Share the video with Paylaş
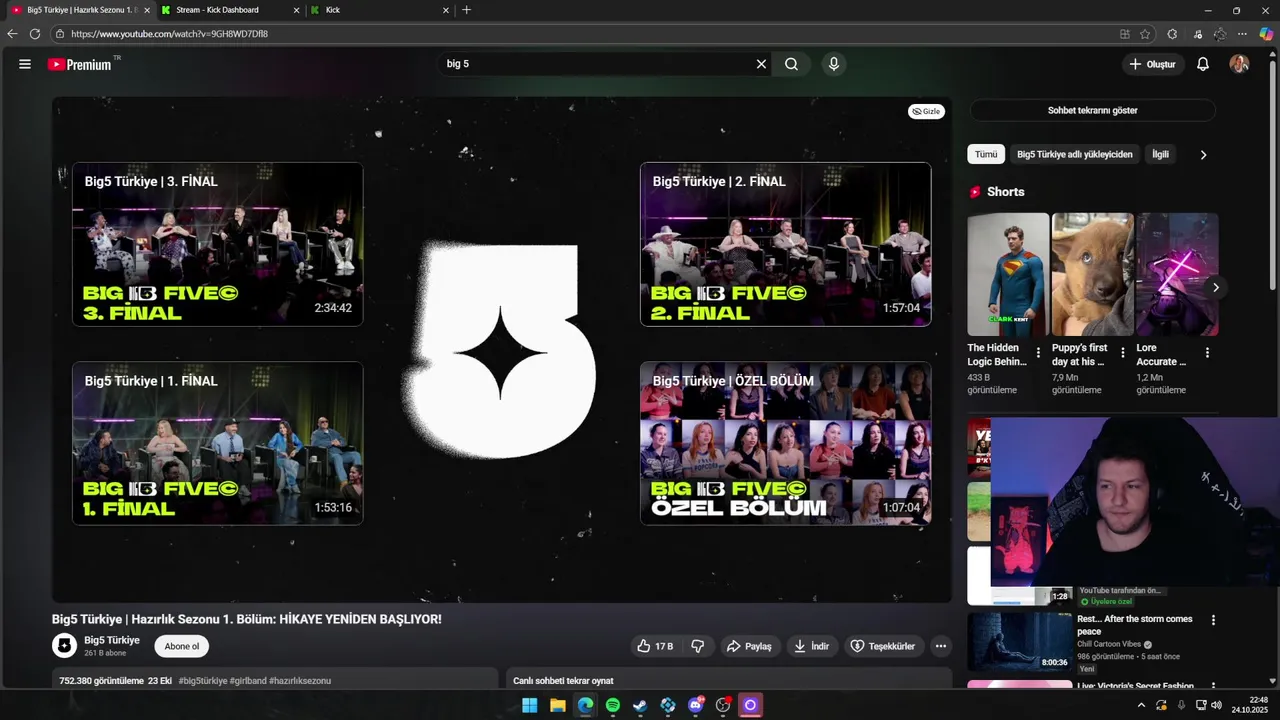Screen dimensions: 1280x720 click(x=749, y=646)
